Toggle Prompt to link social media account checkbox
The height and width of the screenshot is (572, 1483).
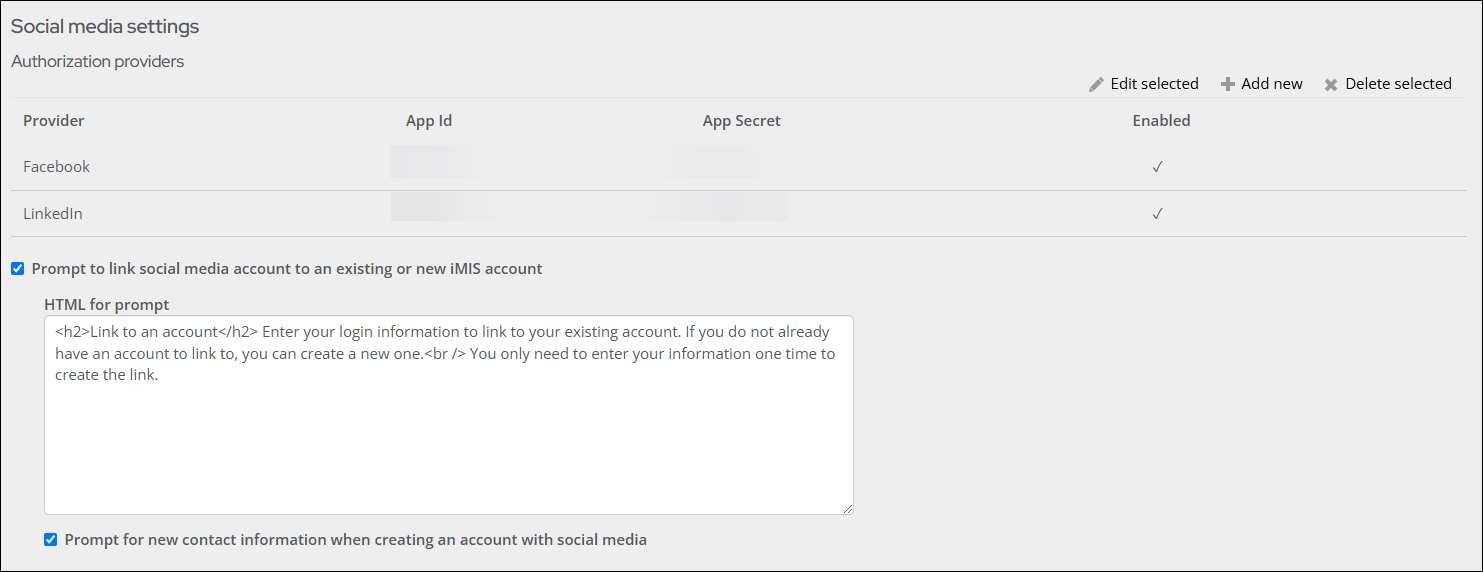[18, 269]
